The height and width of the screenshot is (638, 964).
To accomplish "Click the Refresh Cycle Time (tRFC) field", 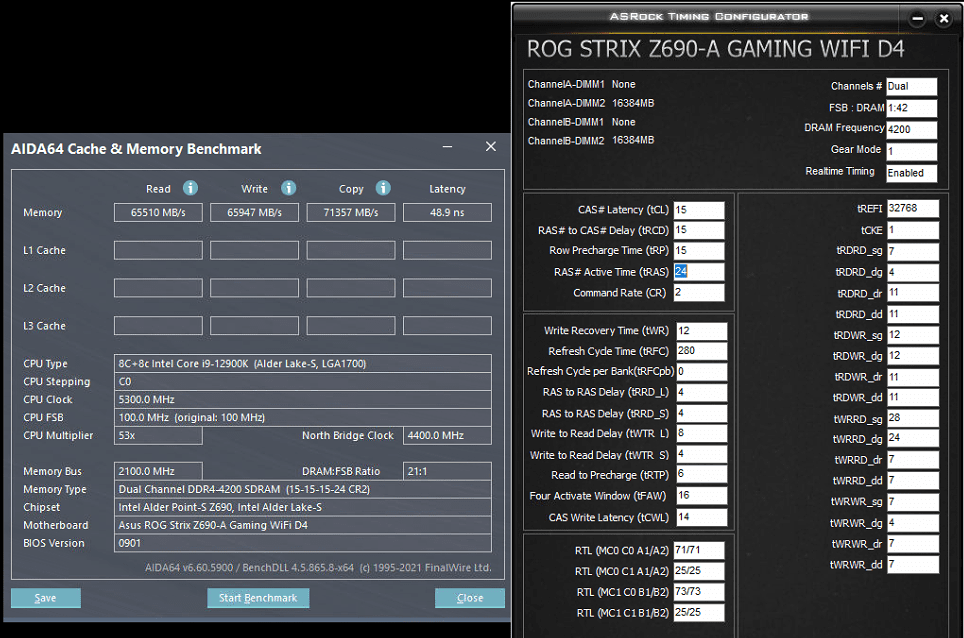I will (x=701, y=352).
